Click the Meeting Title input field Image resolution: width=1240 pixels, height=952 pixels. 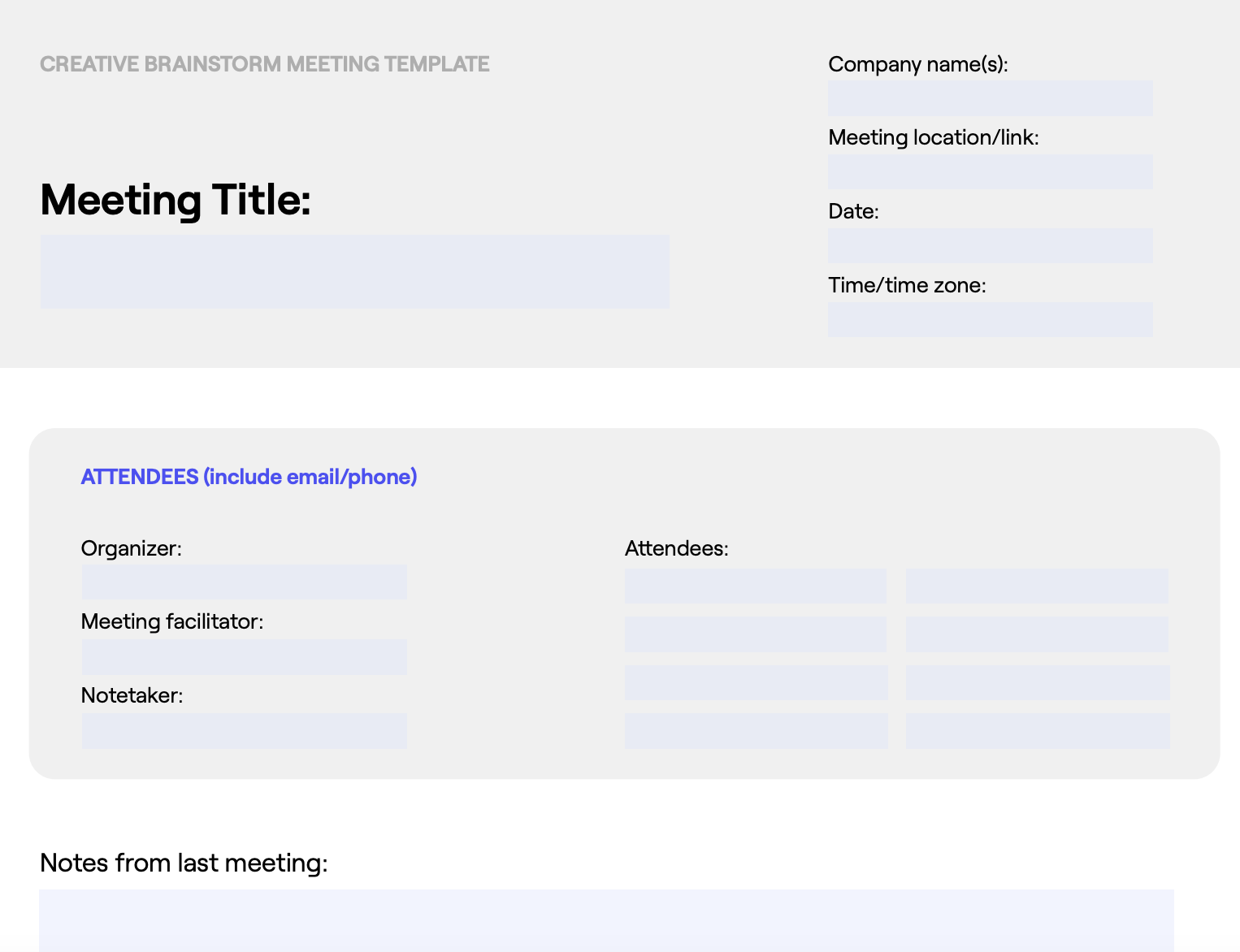(x=354, y=271)
